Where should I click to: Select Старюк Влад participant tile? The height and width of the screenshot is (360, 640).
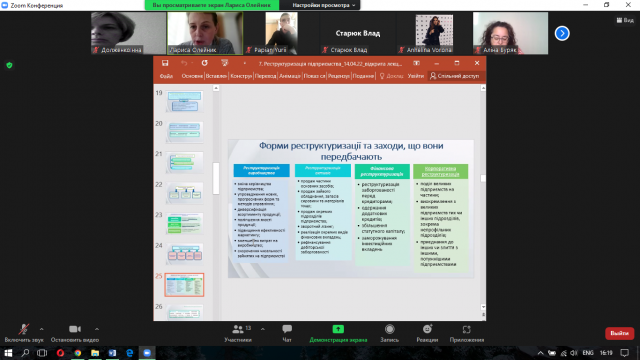point(358,33)
